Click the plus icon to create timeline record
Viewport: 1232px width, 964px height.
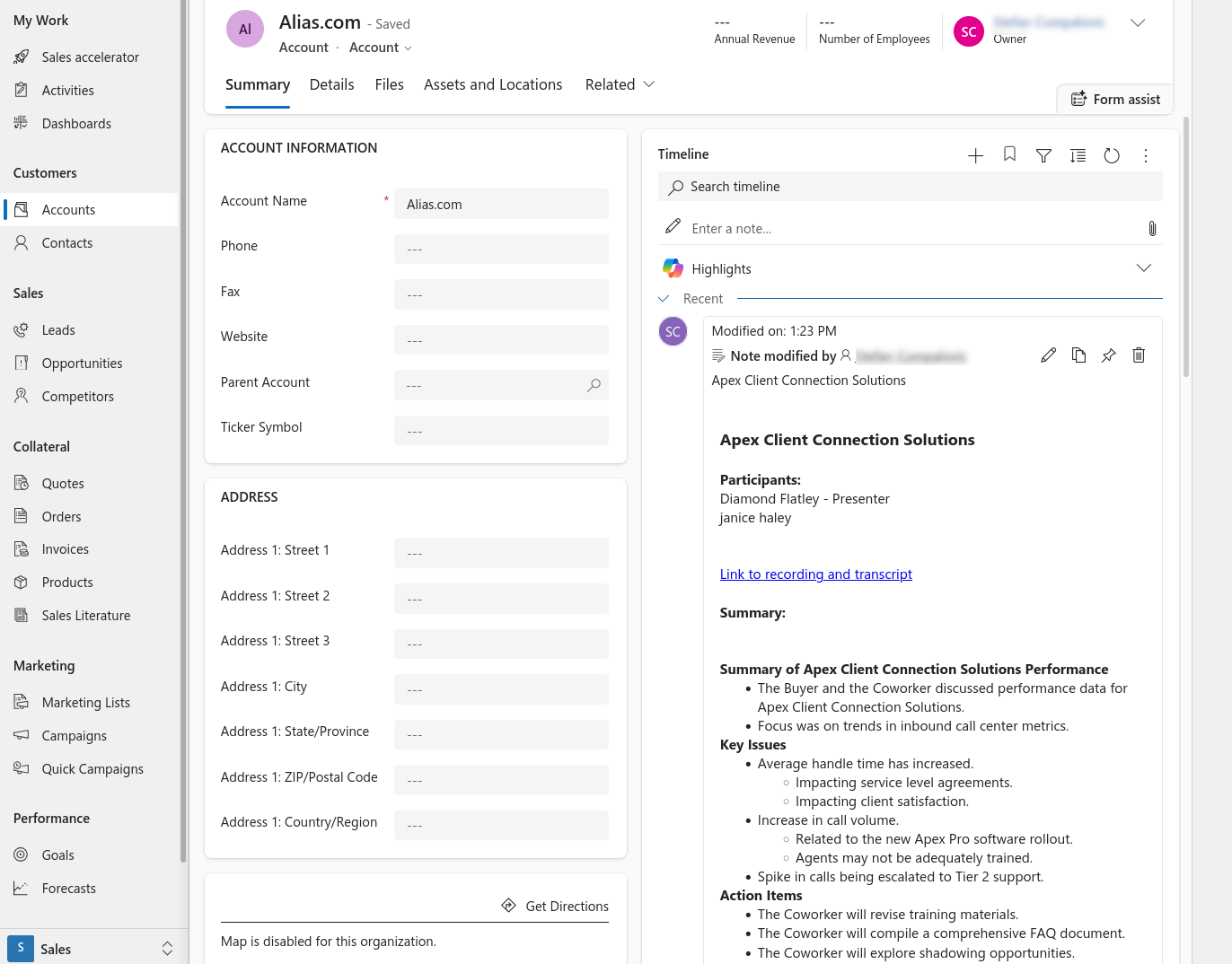(975, 155)
